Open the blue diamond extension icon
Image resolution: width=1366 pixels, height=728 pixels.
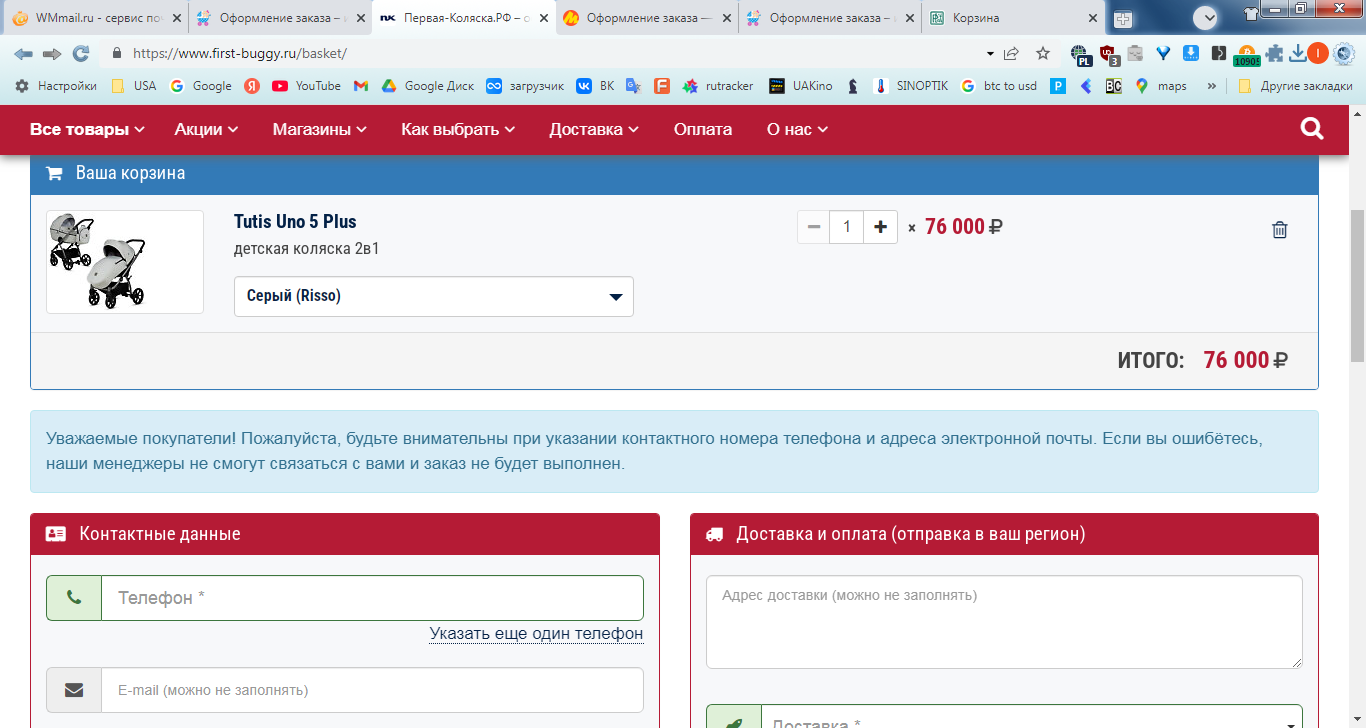tap(1163, 53)
